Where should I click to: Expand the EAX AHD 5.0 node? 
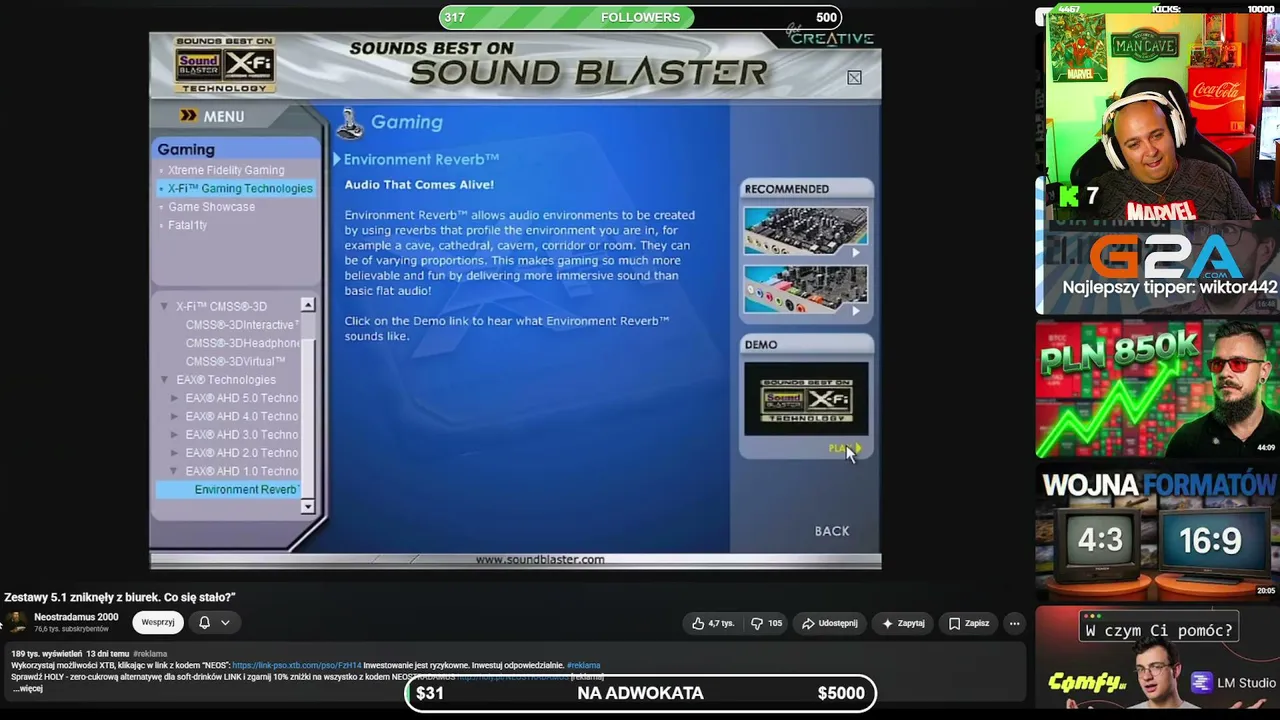[175, 398]
